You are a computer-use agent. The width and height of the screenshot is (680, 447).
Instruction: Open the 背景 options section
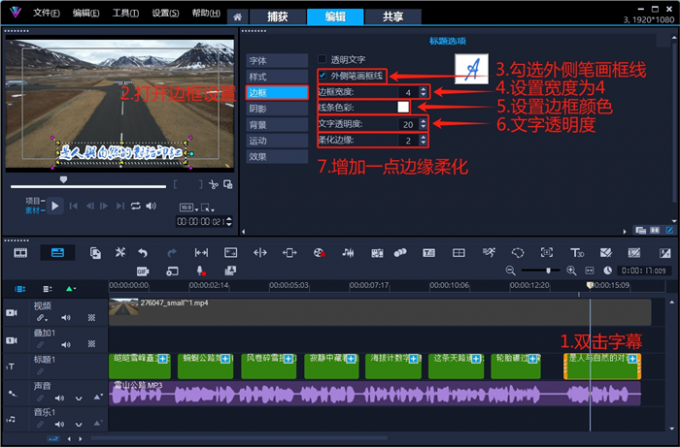[277, 125]
